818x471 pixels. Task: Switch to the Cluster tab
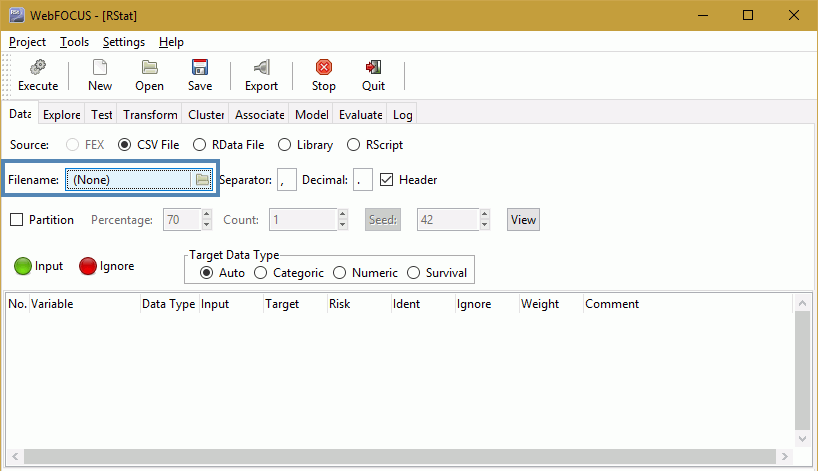click(206, 115)
